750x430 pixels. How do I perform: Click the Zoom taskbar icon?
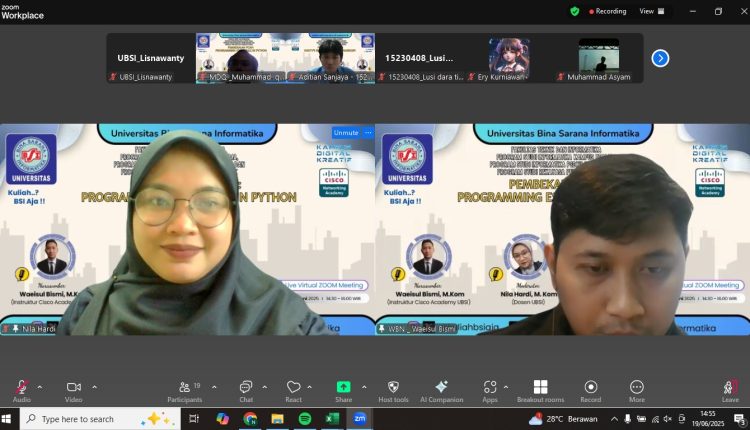360,419
